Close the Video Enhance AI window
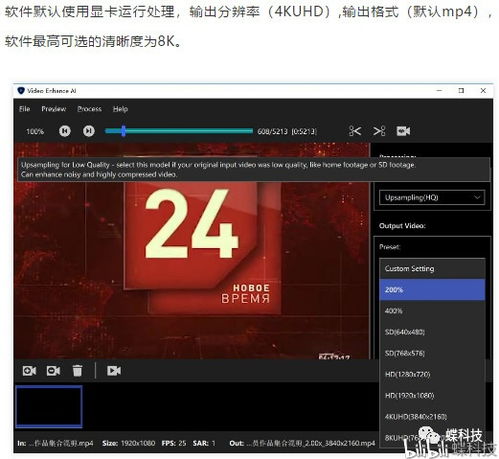The height and width of the screenshot is (459, 499). click(483, 90)
